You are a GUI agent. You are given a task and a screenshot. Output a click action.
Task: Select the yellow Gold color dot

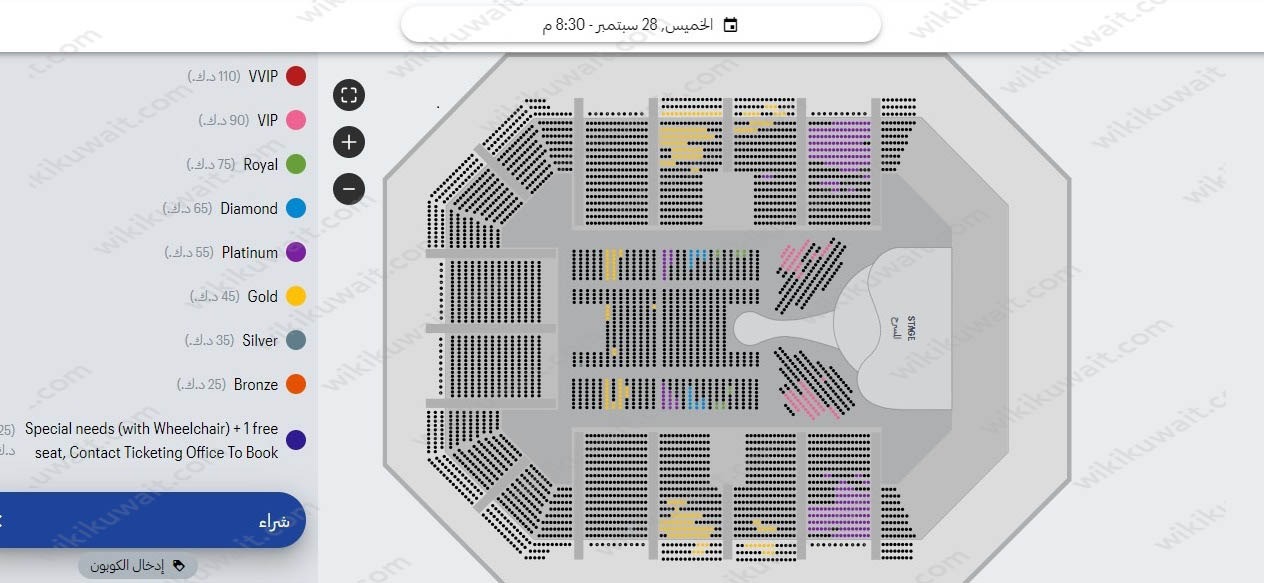click(x=296, y=296)
